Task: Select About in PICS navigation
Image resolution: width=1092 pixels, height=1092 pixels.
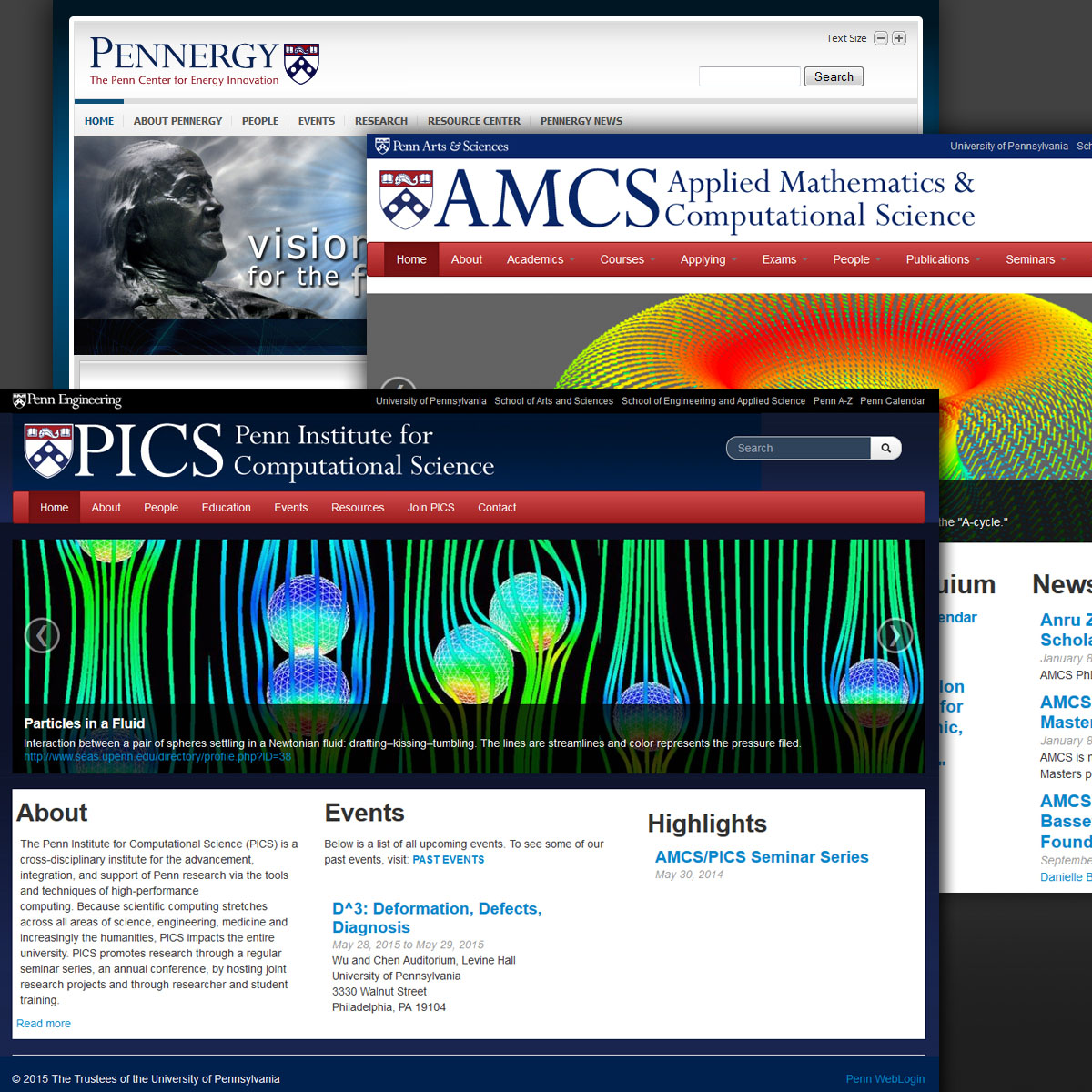Action: click(106, 508)
